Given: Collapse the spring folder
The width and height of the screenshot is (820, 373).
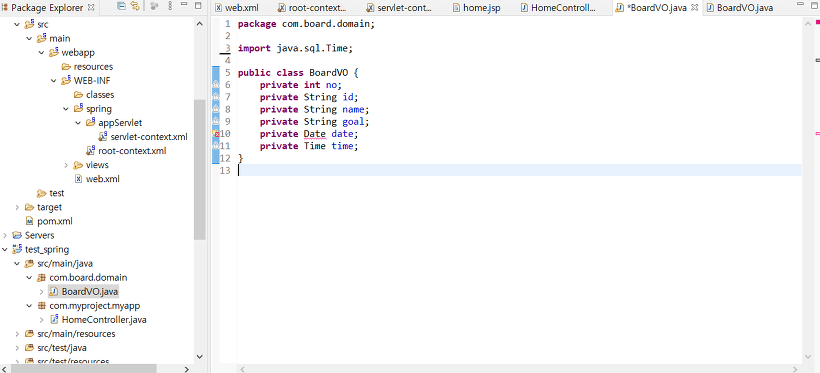Looking at the screenshot, I should point(65,109).
